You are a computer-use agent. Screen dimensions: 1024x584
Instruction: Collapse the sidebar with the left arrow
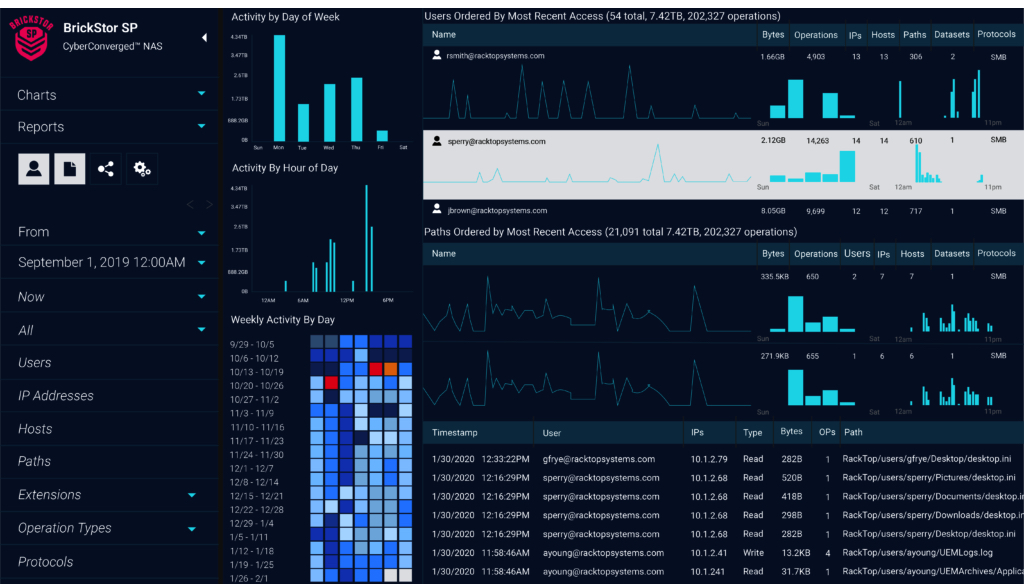204,38
